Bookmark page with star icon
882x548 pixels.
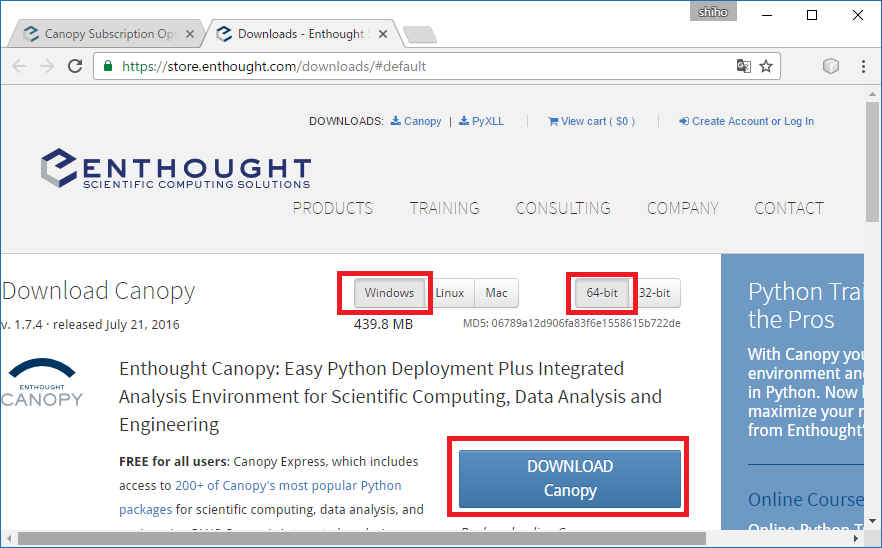(x=766, y=66)
